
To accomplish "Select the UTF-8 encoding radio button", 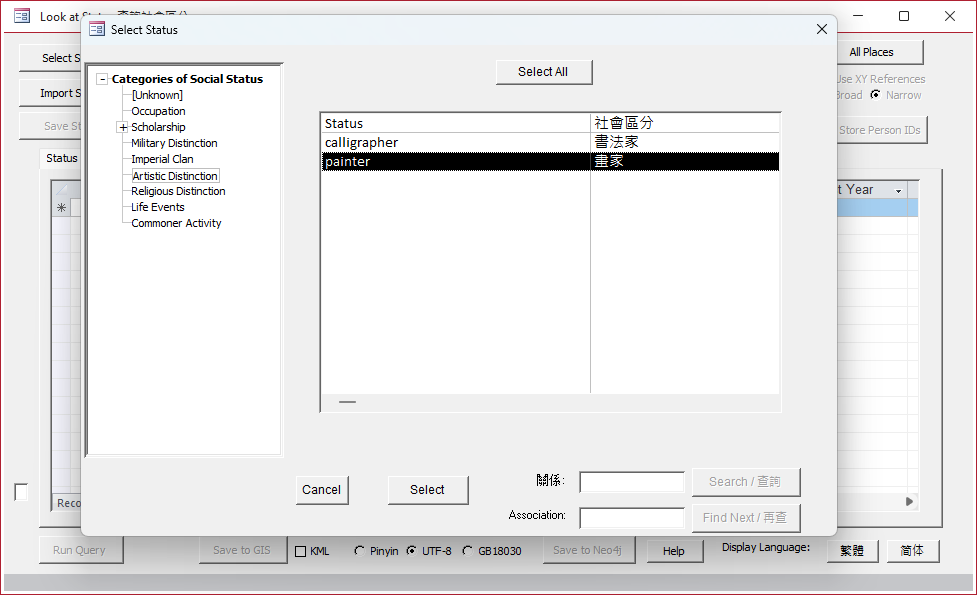I will click(412, 551).
